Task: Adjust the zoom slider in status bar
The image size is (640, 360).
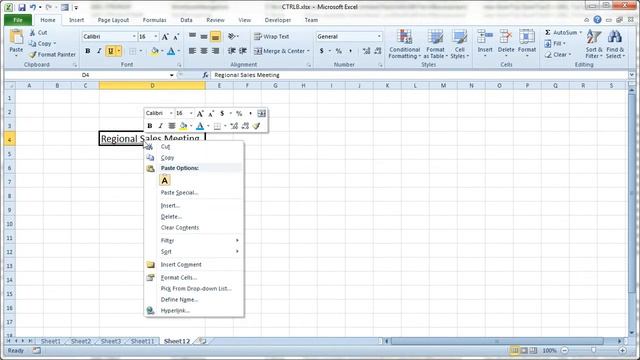Action: pos(593,351)
